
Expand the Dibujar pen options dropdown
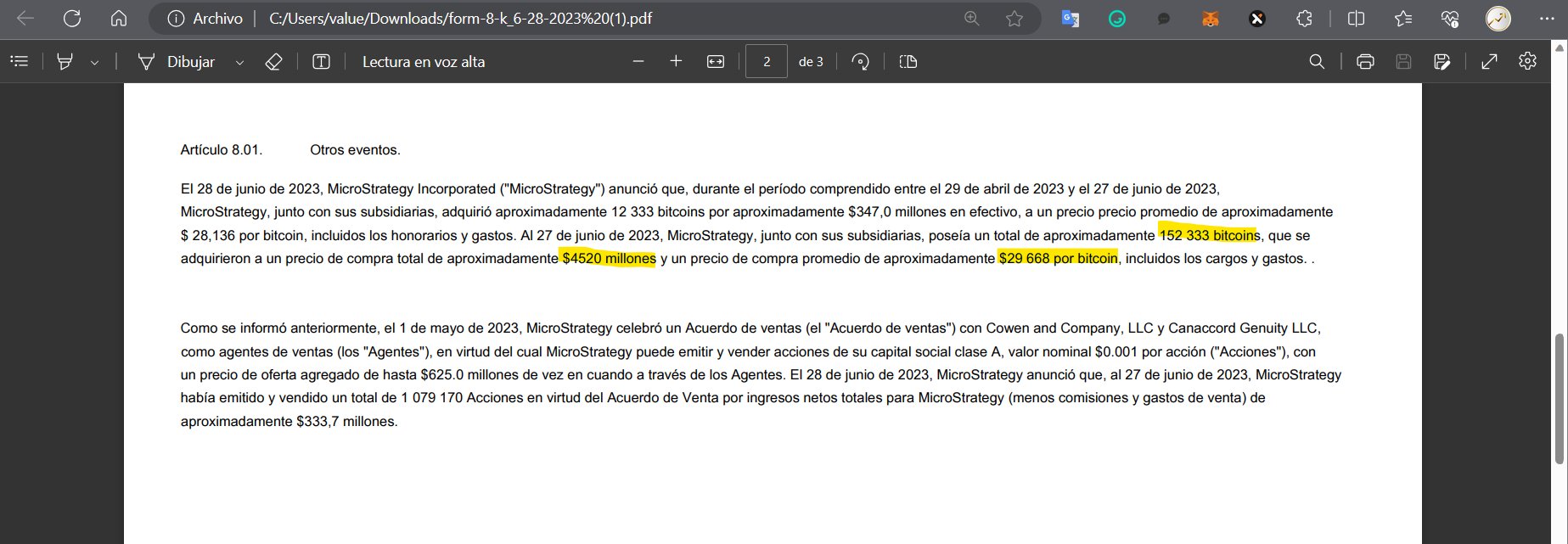(239, 62)
